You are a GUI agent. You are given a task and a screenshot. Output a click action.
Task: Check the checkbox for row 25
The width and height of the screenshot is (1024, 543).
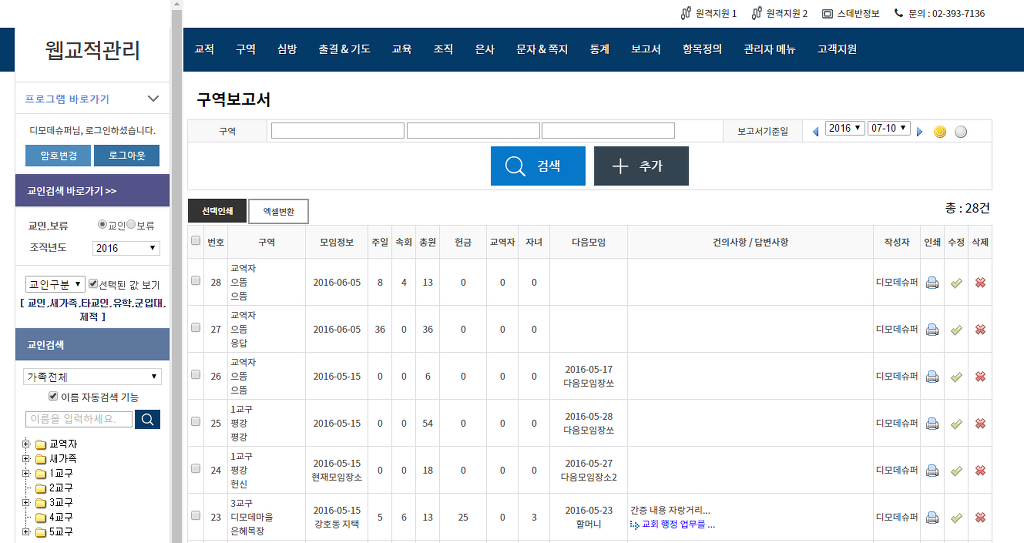tap(196, 423)
